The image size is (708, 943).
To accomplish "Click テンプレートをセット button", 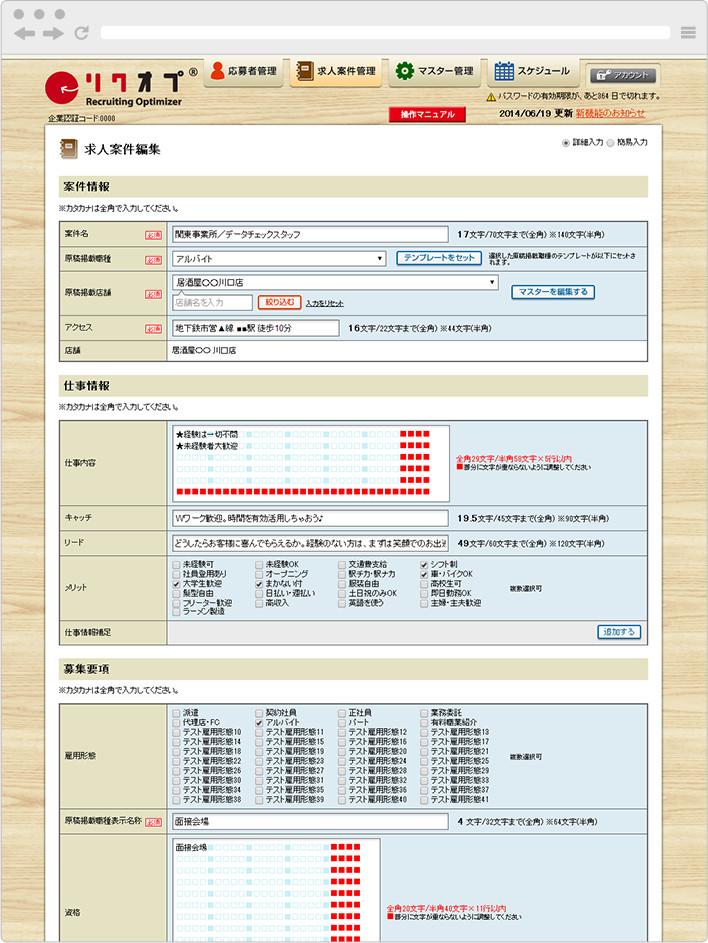I will tap(439, 258).
